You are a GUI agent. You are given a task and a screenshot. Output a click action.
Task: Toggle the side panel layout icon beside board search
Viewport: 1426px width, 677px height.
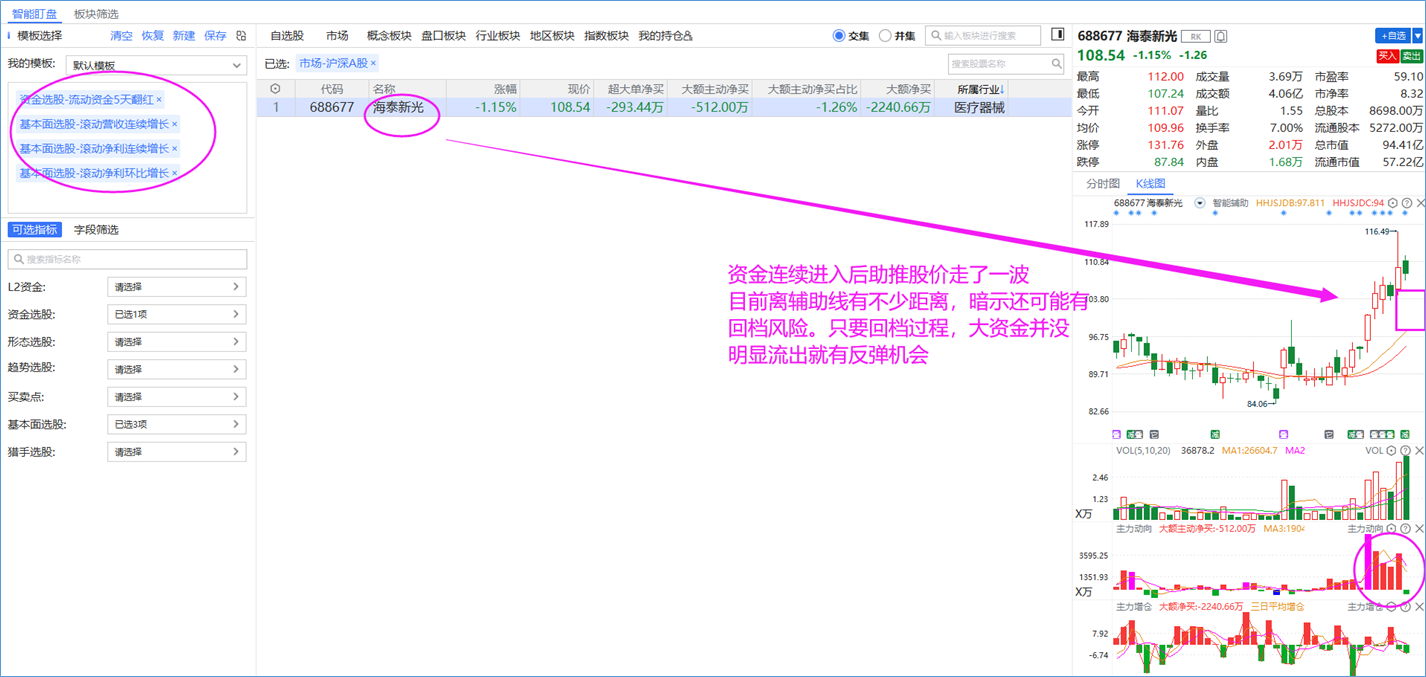(1057, 35)
